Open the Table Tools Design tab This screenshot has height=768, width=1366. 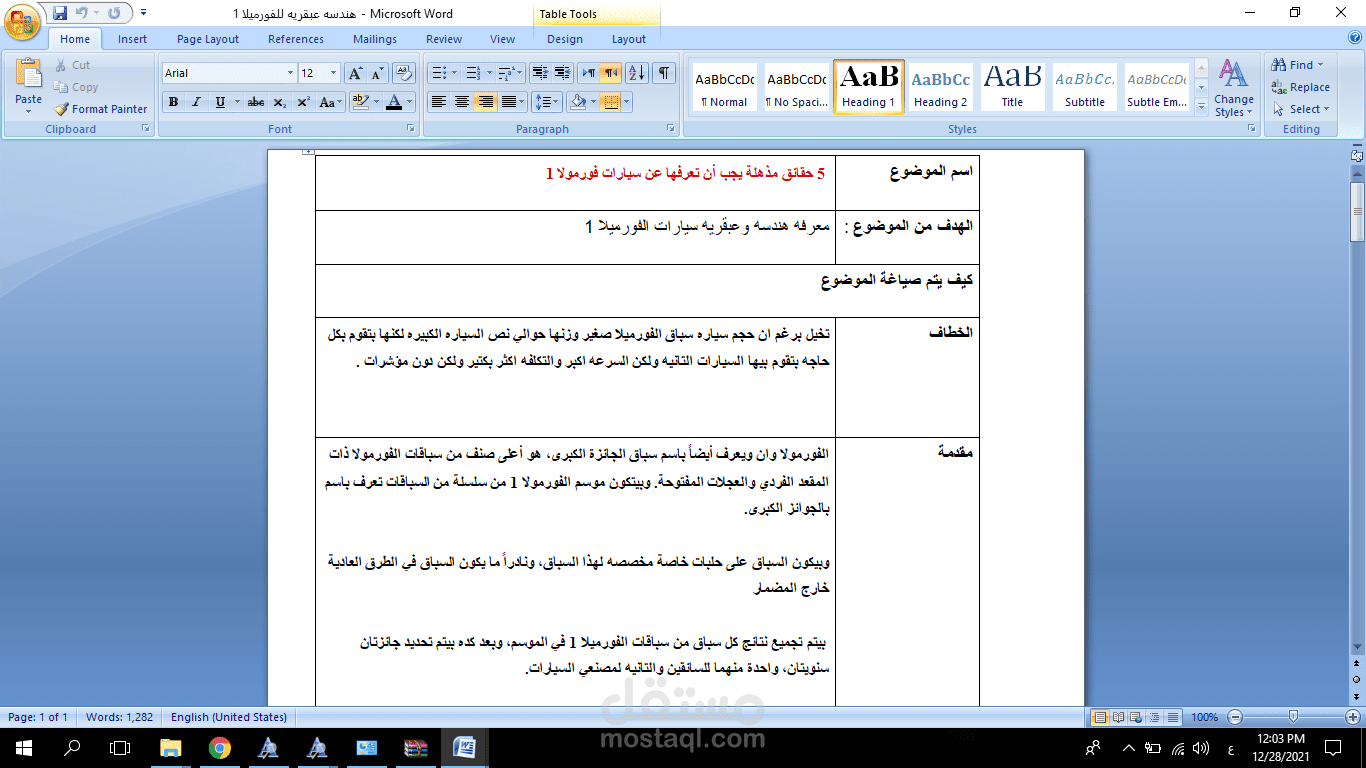coord(565,39)
